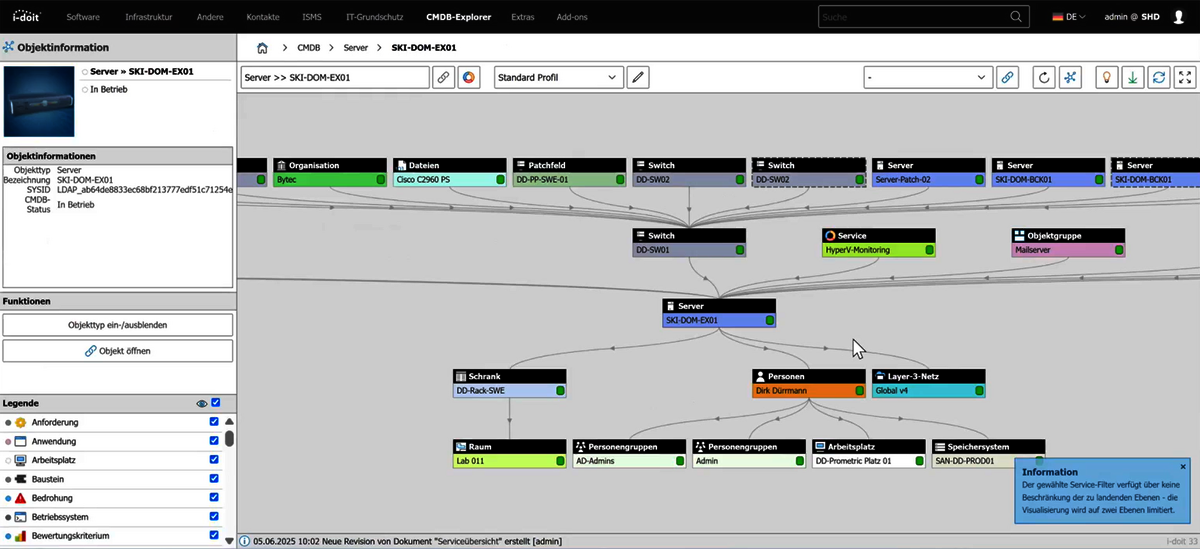Go to home via breadcrumb house icon
1200x549 pixels.
[262, 48]
